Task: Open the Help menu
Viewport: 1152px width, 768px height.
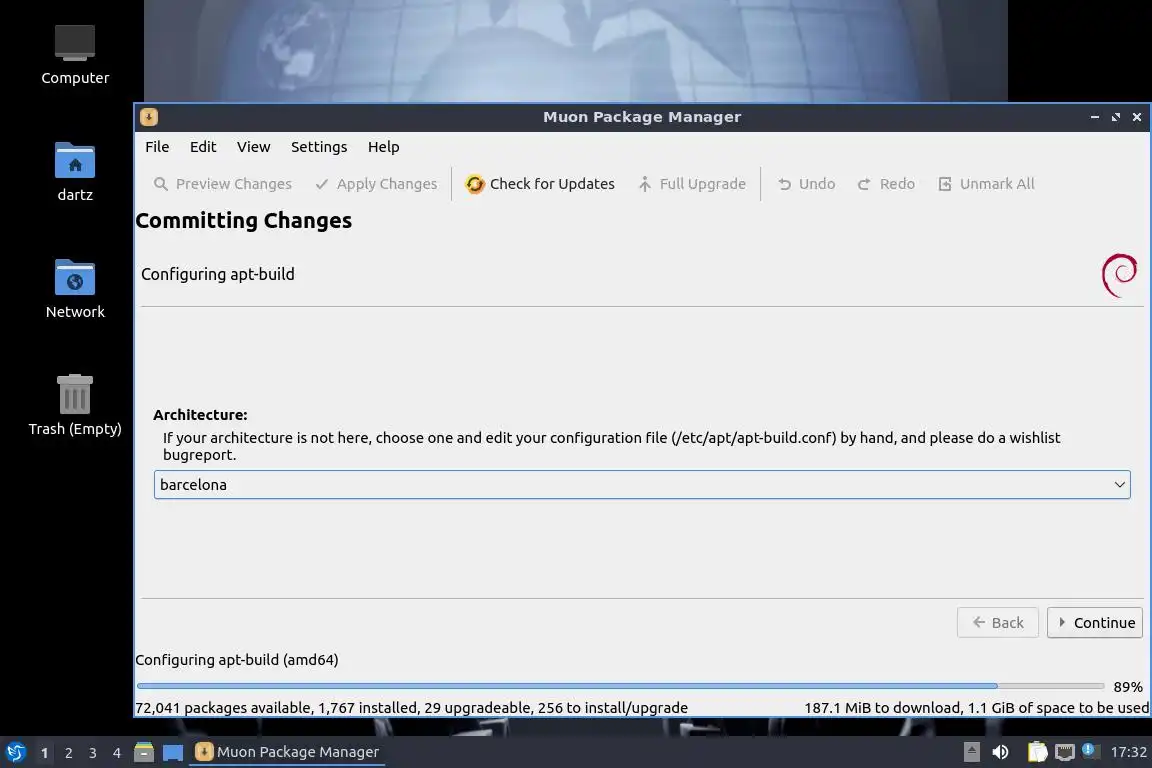Action: click(x=384, y=147)
